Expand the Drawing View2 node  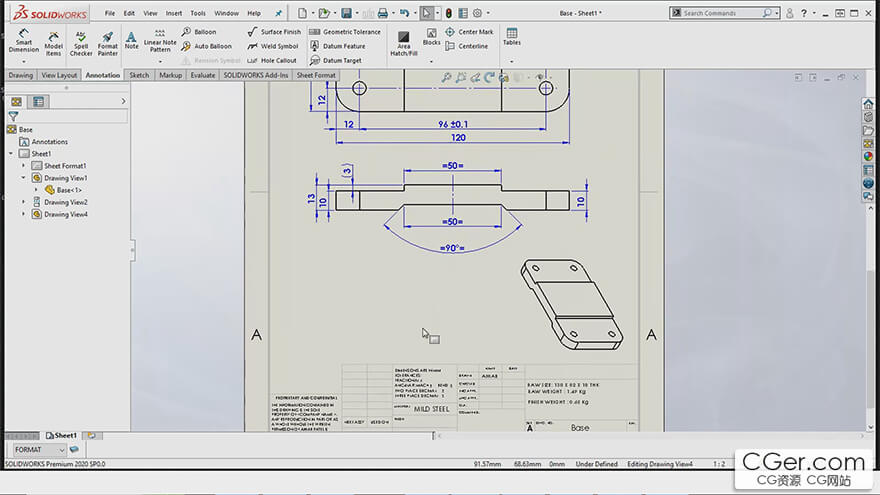(x=25, y=202)
